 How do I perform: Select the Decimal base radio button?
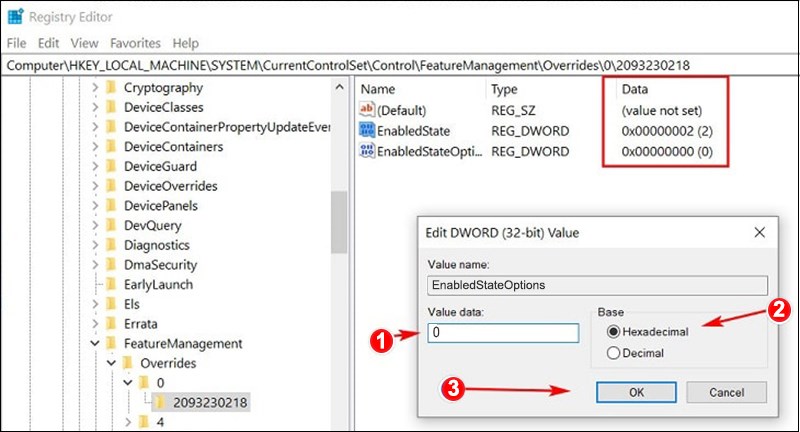pos(613,353)
